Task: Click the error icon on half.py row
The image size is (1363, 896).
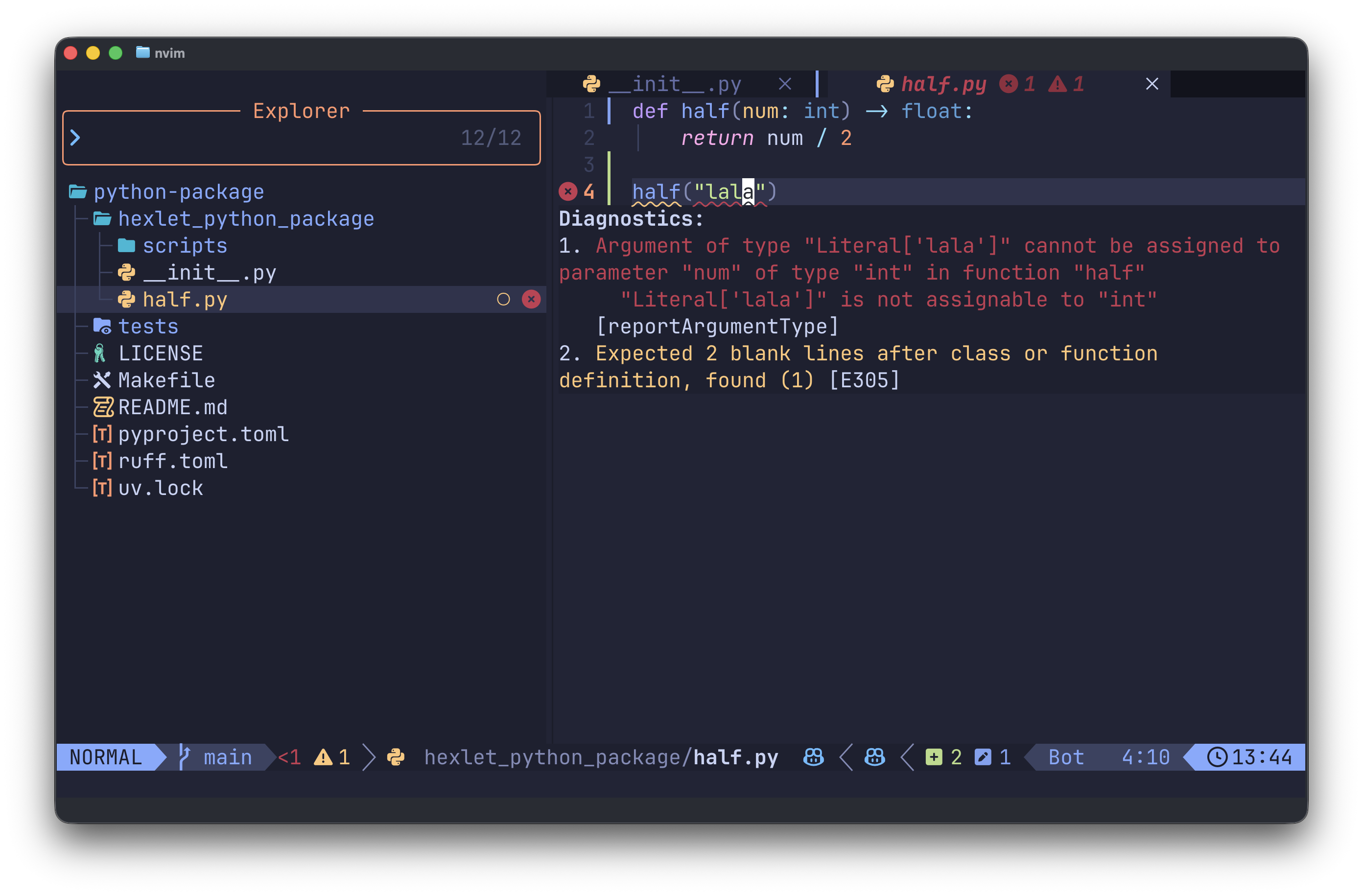Action: [531, 299]
